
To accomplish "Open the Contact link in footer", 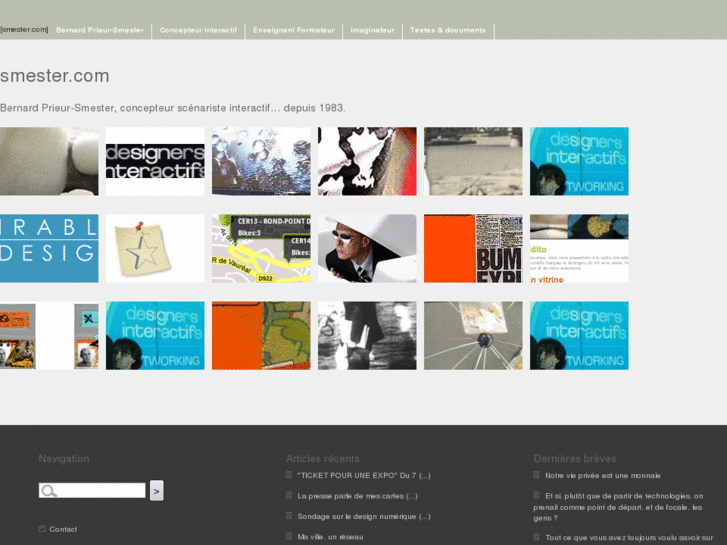I will coord(63,529).
